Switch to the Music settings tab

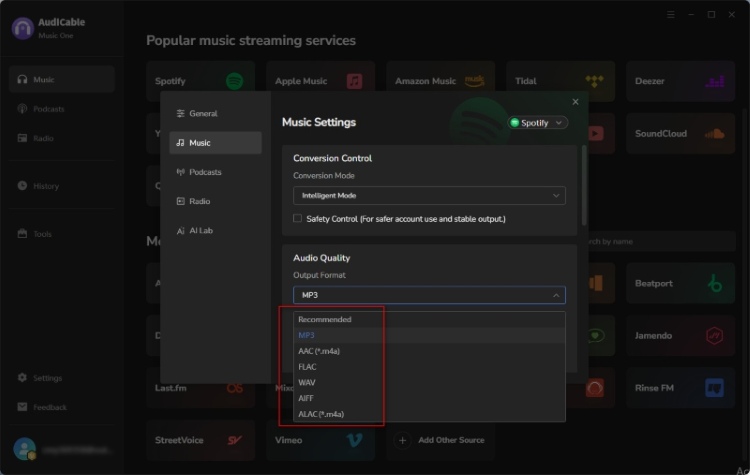(x=215, y=143)
